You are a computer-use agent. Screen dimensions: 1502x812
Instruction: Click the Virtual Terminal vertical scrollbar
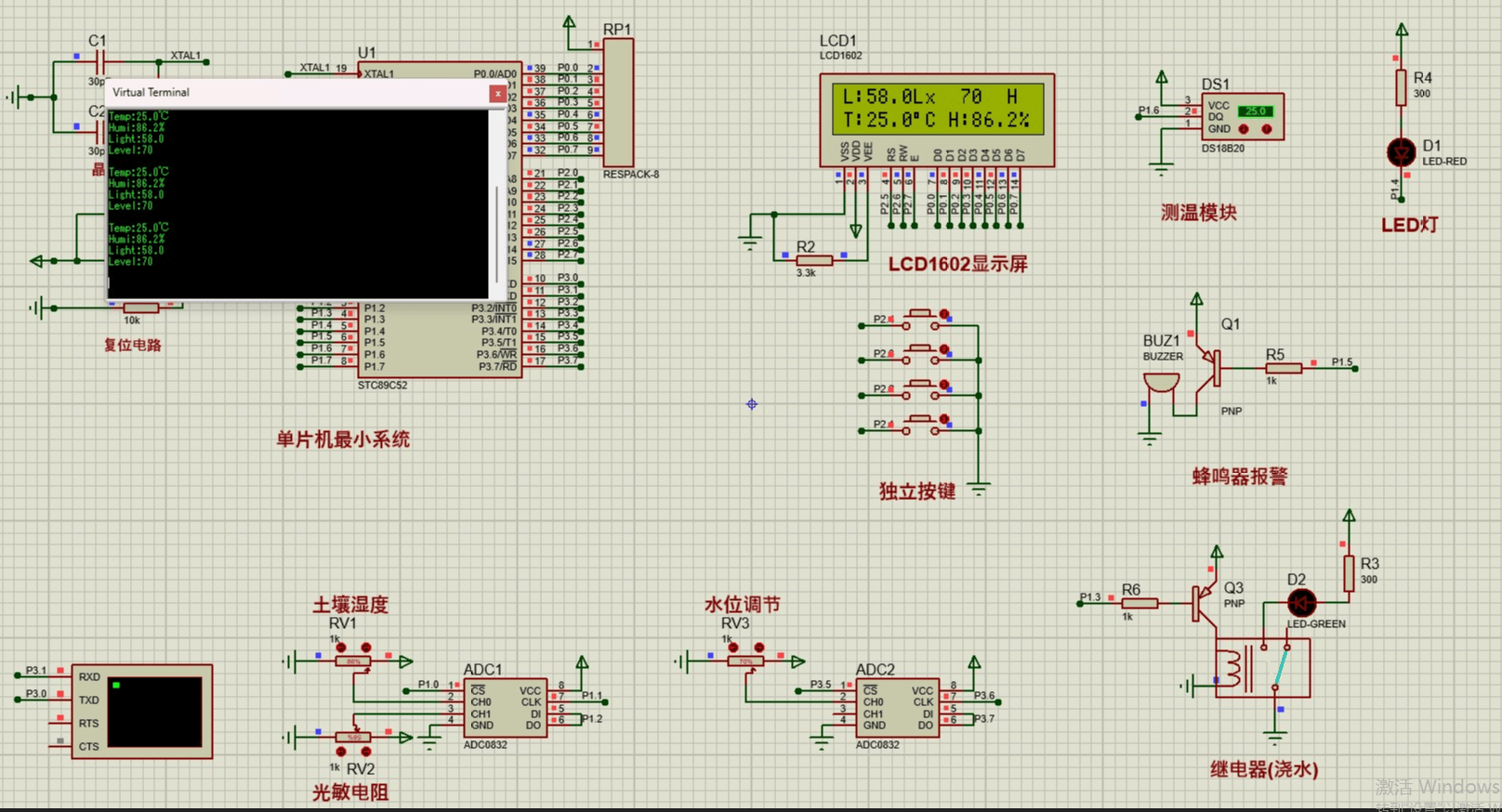point(497,204)
